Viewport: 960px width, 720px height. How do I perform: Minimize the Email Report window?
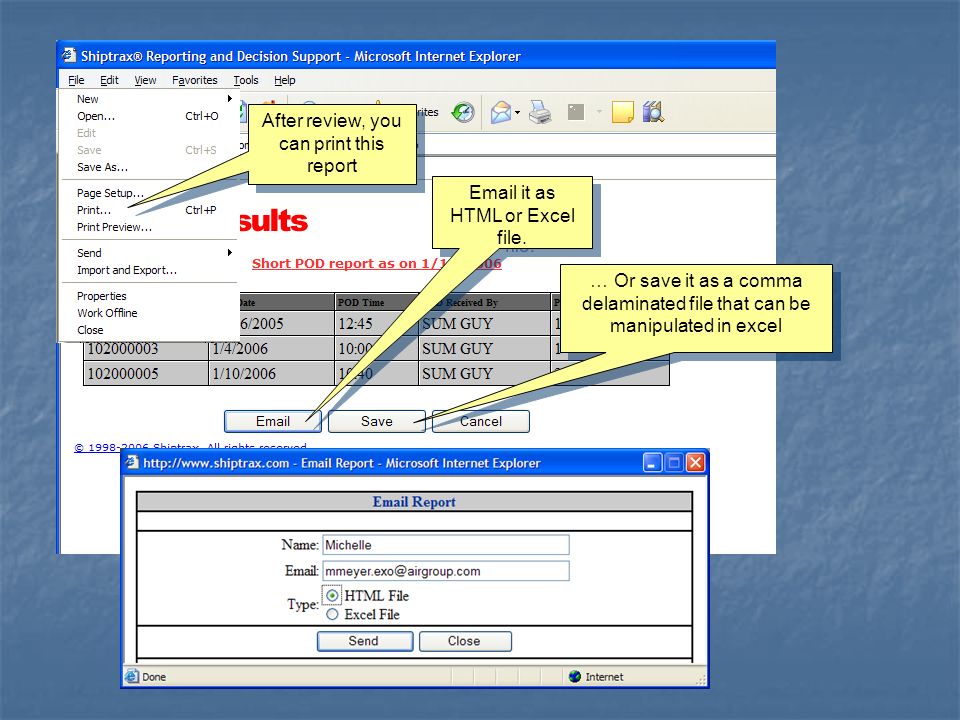[652, 463]
